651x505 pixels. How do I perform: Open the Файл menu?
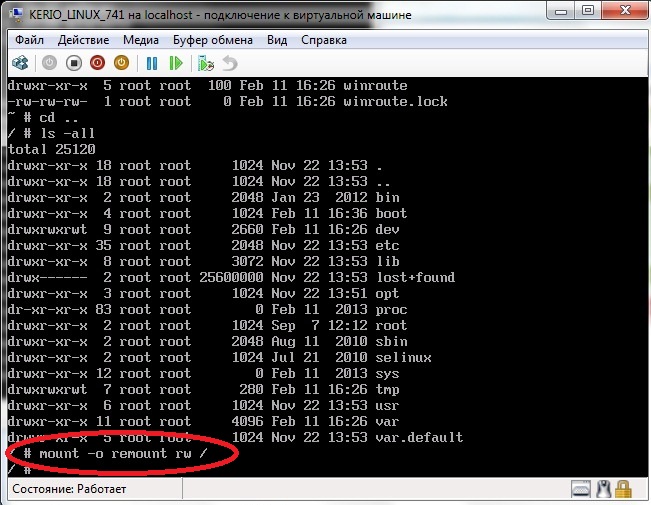point(29,40)
